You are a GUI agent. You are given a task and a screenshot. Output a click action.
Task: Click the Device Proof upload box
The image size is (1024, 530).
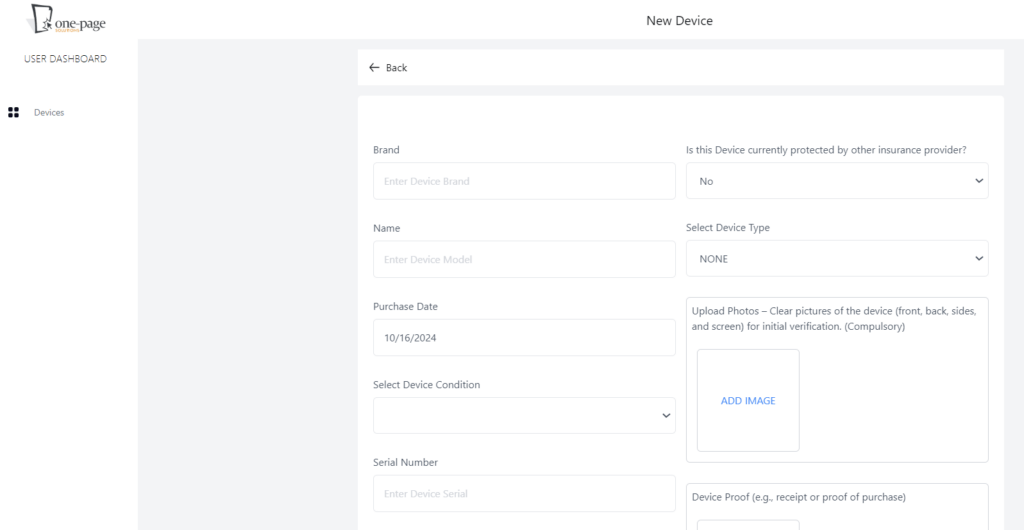(747, 524)
